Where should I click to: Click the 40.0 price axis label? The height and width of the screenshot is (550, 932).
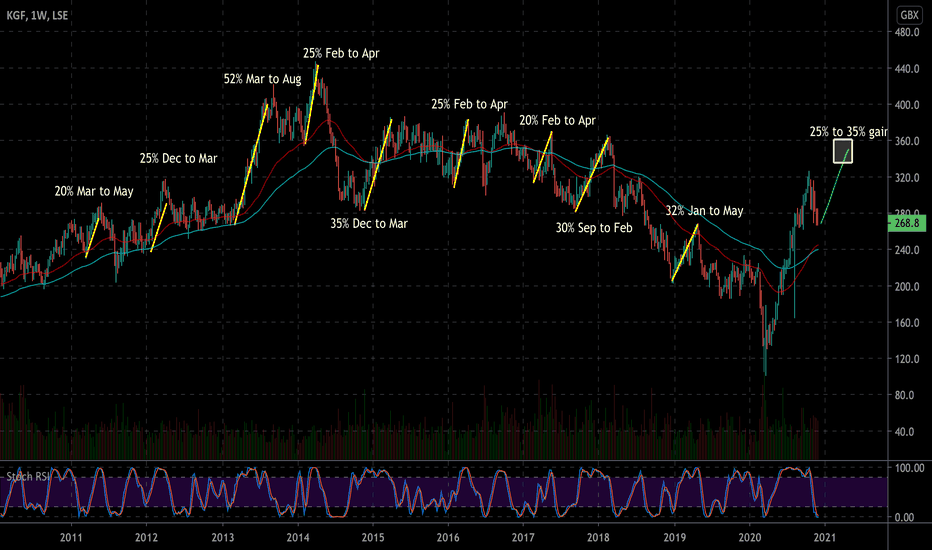(904, 432)
